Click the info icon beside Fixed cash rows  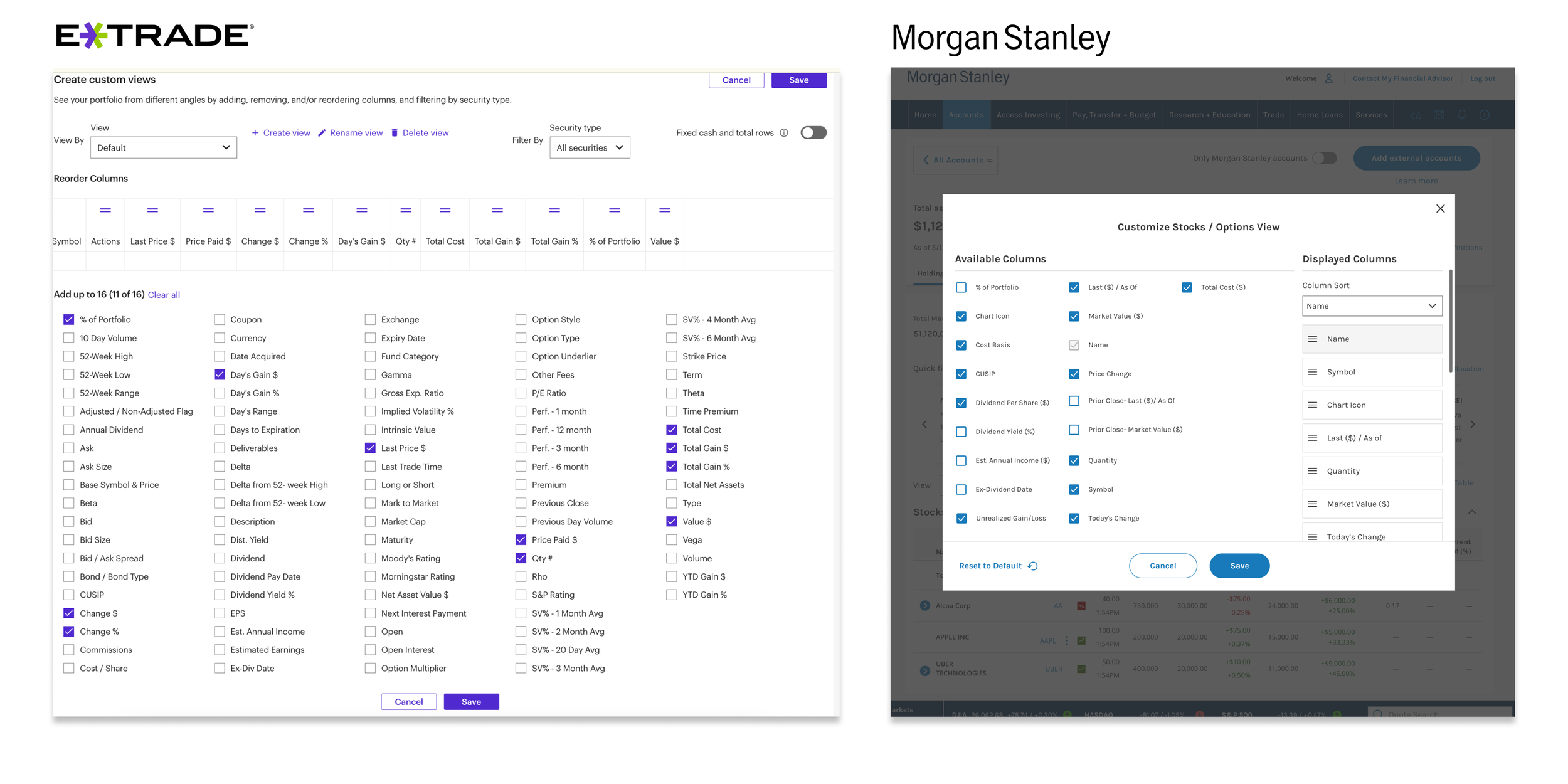pyautogui.click(x=784, y=133)
